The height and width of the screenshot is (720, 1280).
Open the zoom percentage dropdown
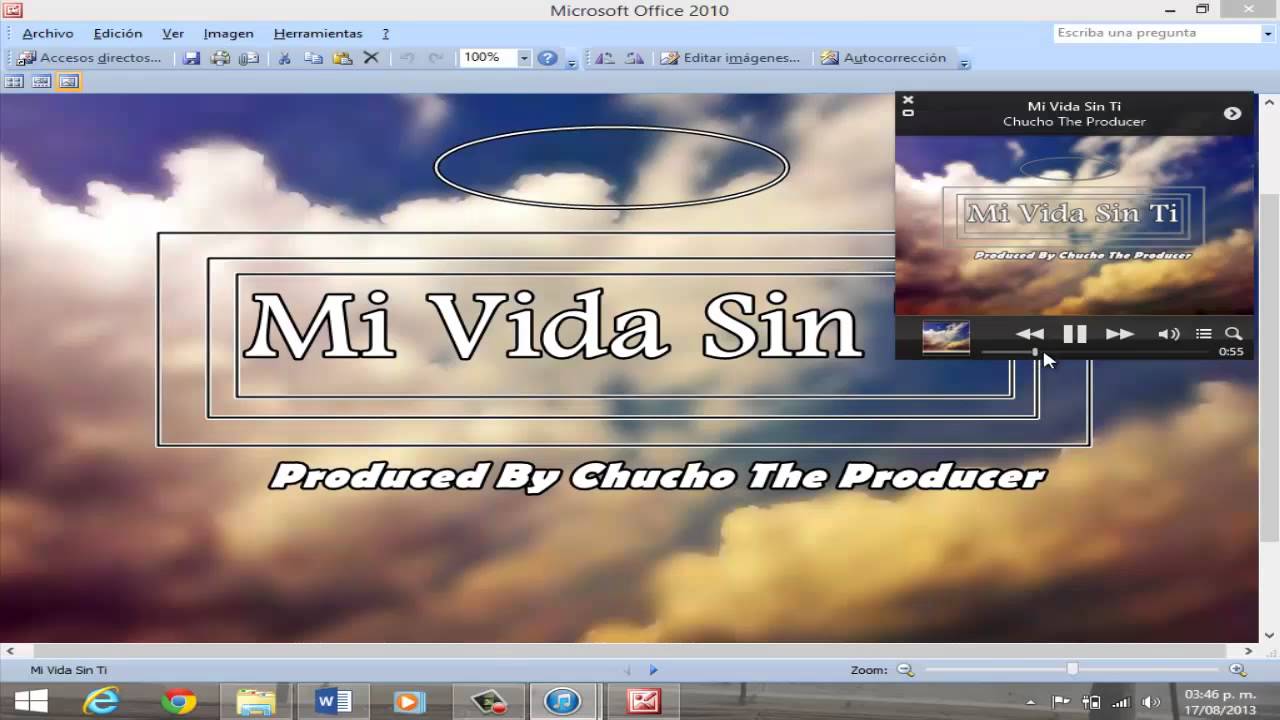coord(523,58)
